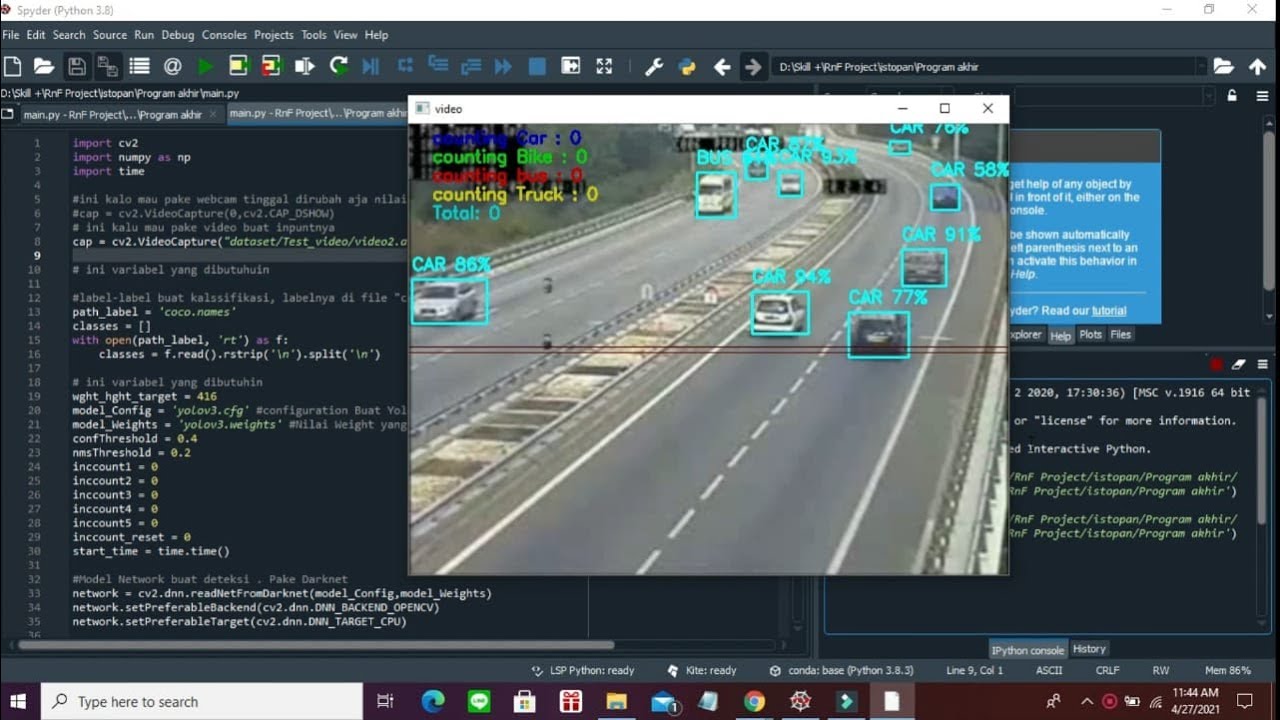The image size is (1280, 720).
Task: Save the current file
Action: tap(76, 66)
